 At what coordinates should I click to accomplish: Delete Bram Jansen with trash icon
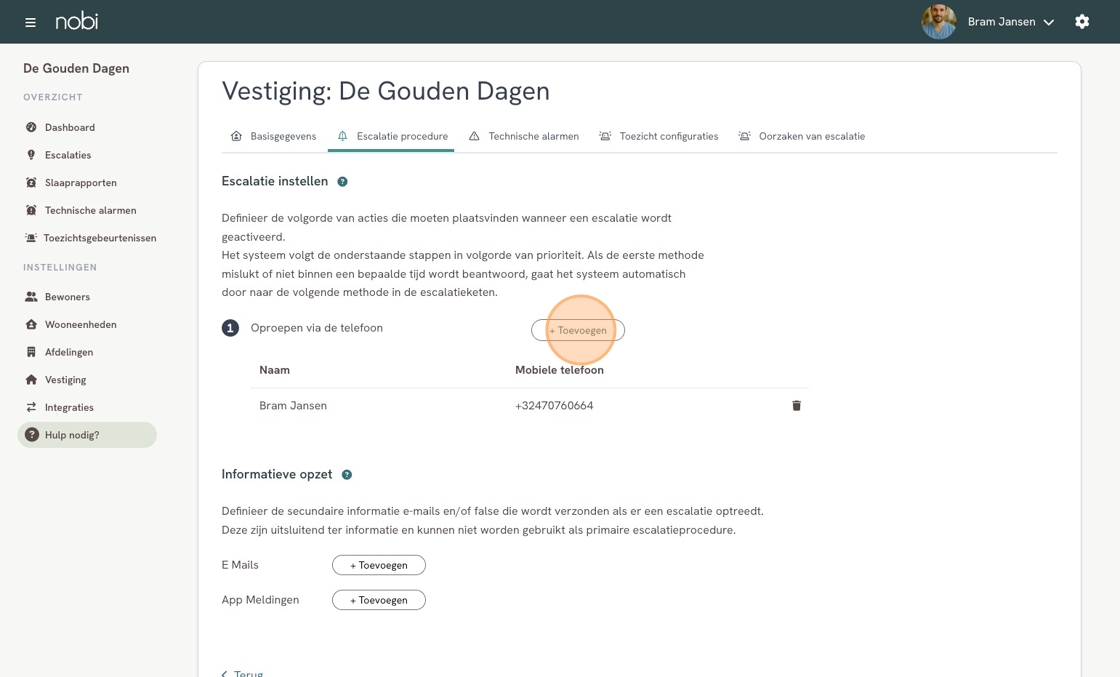796,406
